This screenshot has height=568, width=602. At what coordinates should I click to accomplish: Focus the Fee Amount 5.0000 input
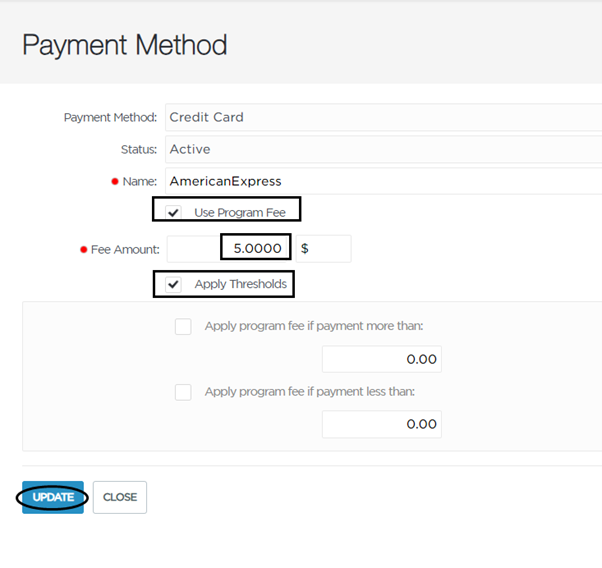coord(229,249)
